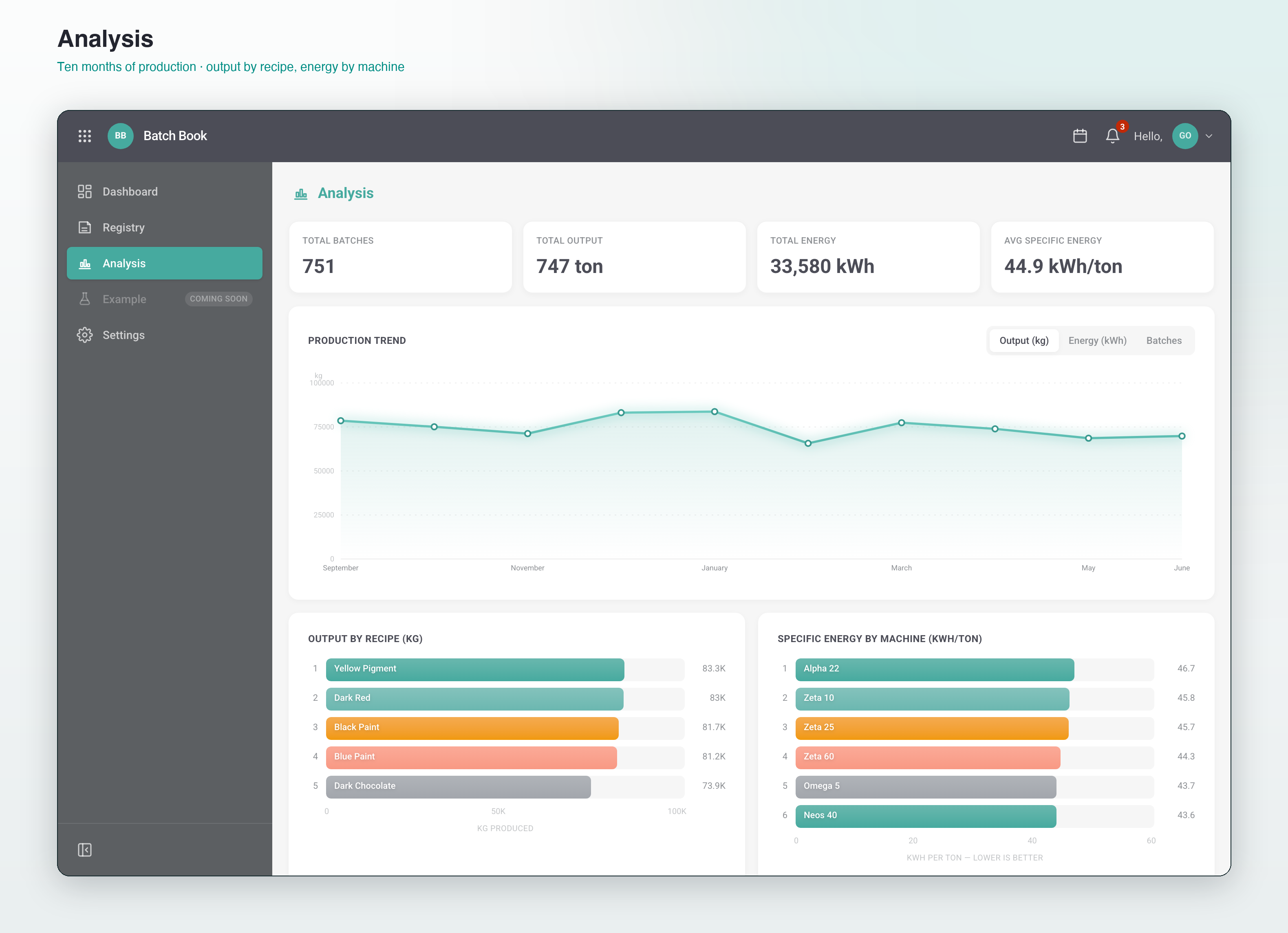
Task: Click the January data point on trend
Action: (x=715, y=412)
